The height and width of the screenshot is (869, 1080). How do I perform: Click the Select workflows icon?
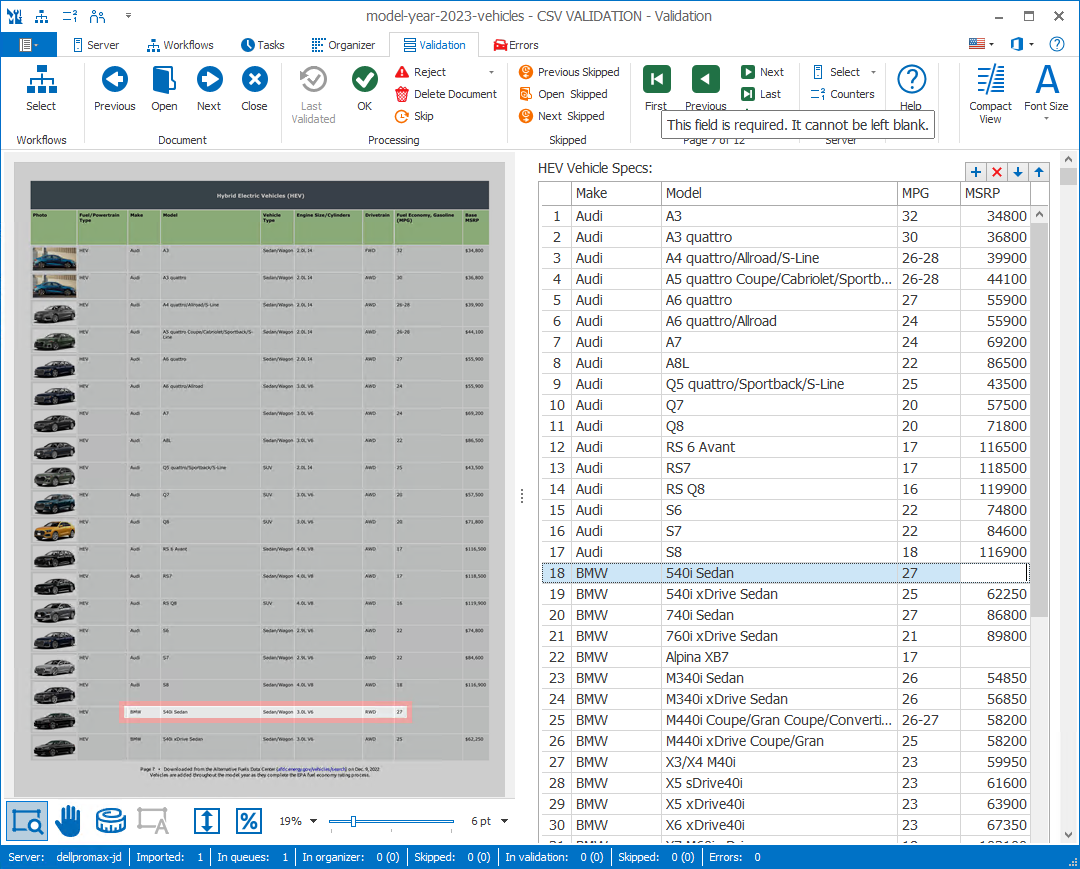pyautogui.click(x=41, y=87)
